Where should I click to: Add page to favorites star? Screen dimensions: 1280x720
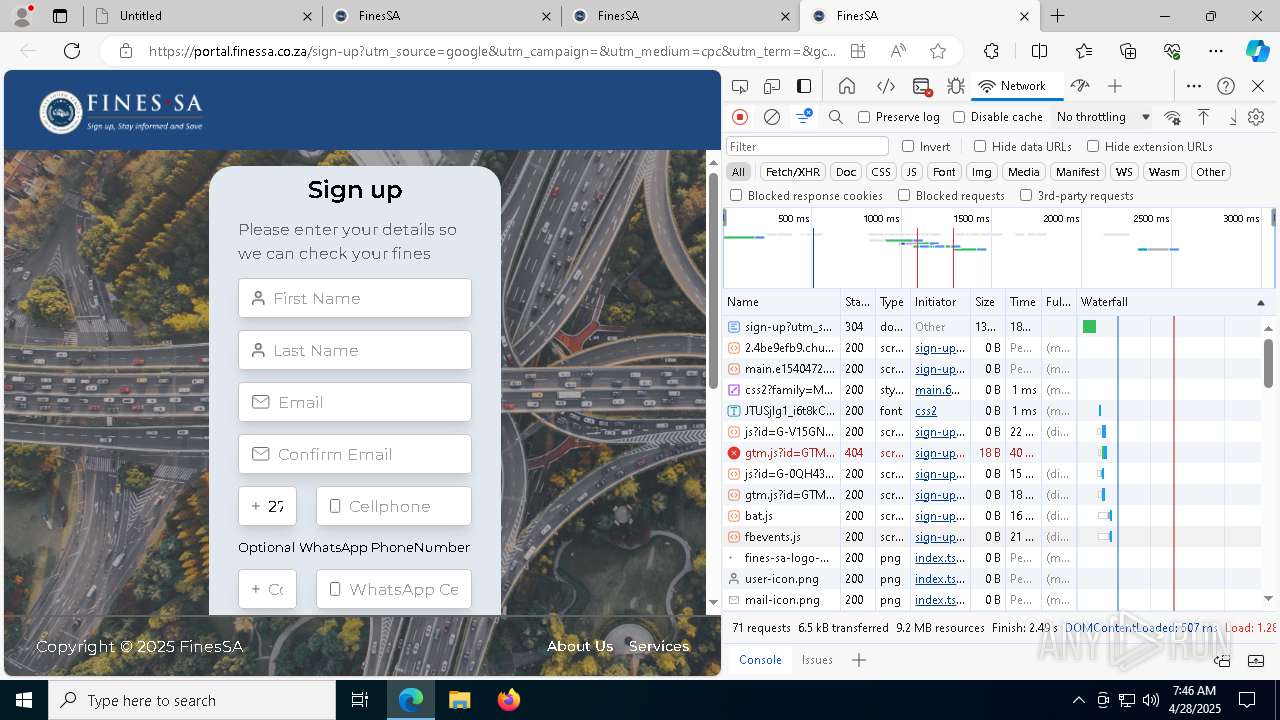pos(938,51)
